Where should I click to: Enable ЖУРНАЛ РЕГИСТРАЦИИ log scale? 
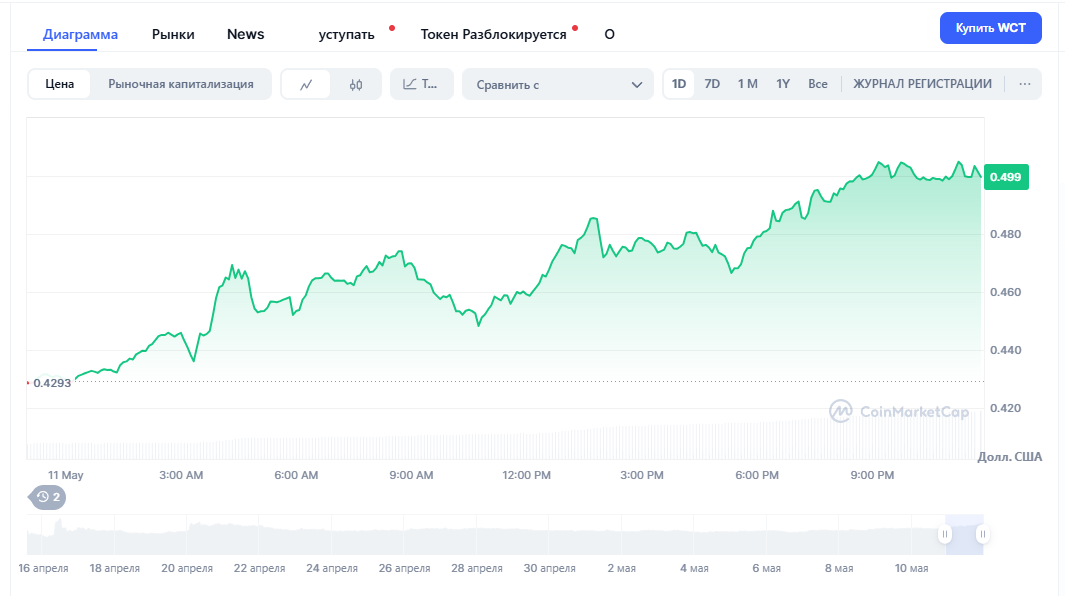(922, 84)
